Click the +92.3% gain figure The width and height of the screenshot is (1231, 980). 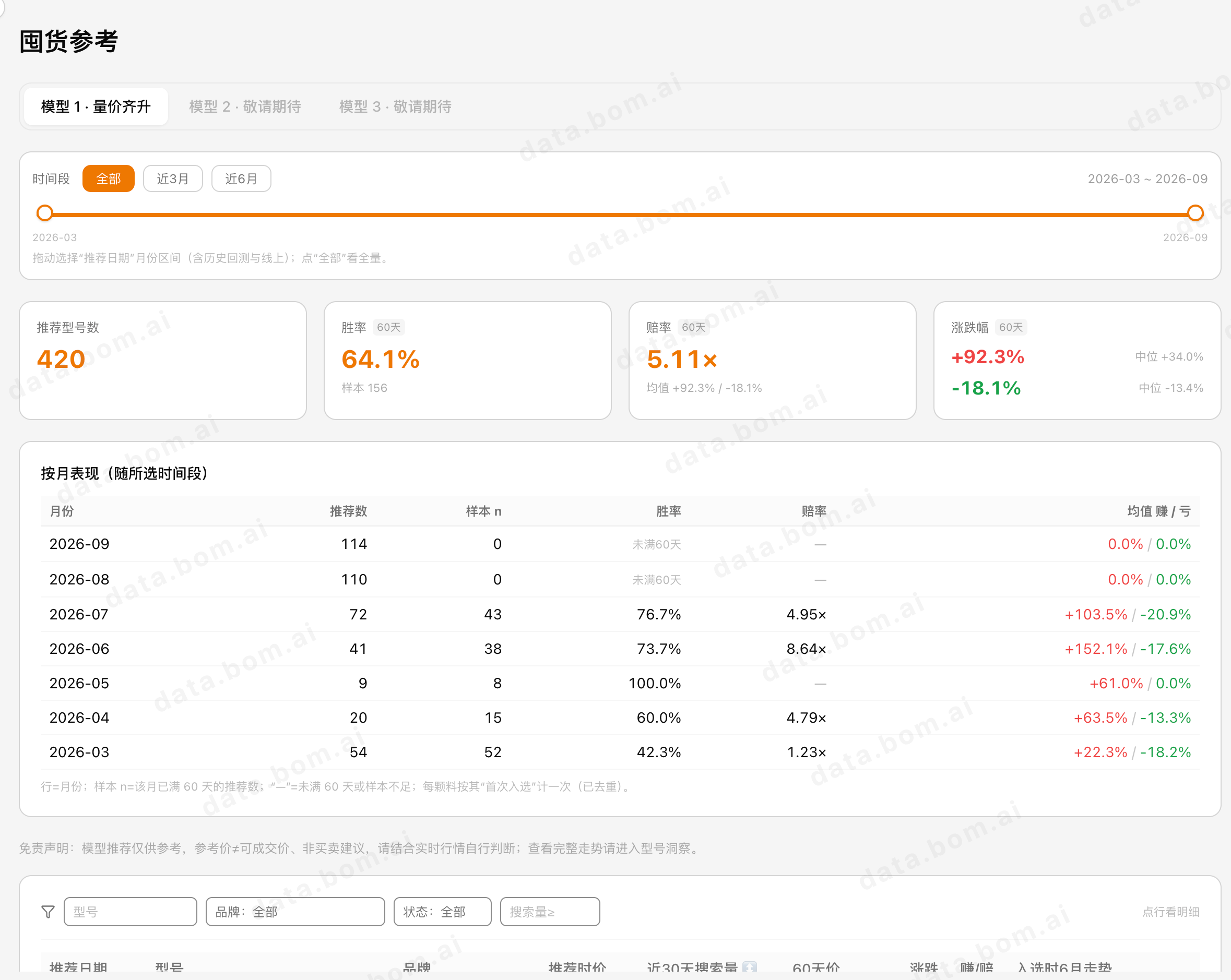click(988, 357)
